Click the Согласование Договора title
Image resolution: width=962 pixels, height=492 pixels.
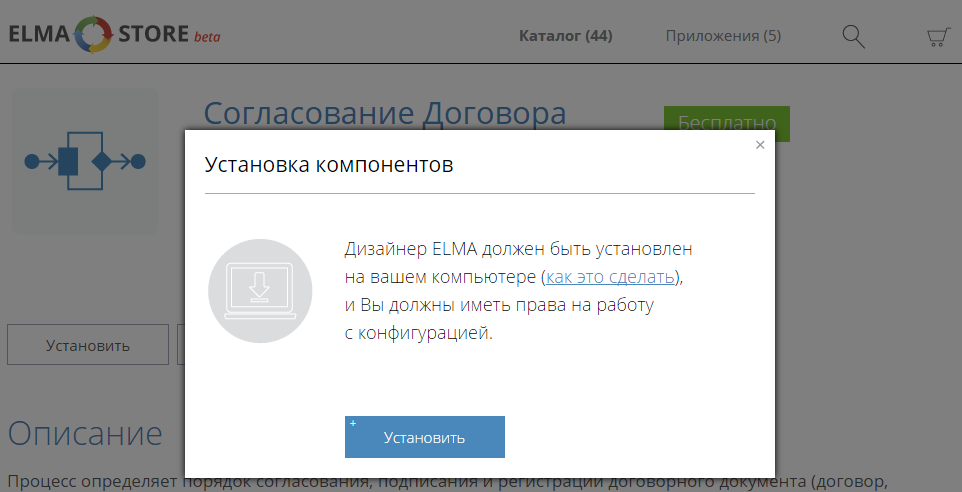(x=385, y=113)
